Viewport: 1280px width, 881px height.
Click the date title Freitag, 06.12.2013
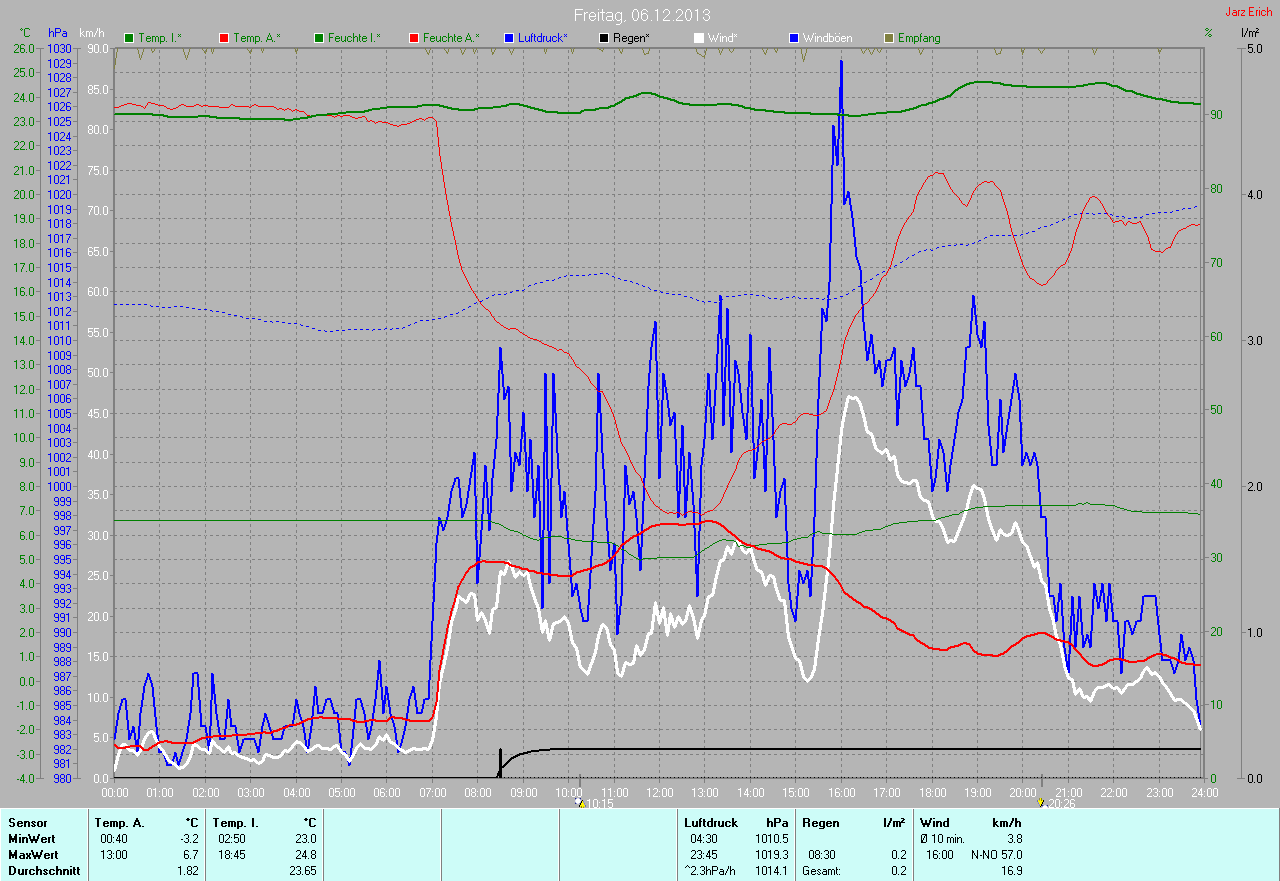point(640,15)
